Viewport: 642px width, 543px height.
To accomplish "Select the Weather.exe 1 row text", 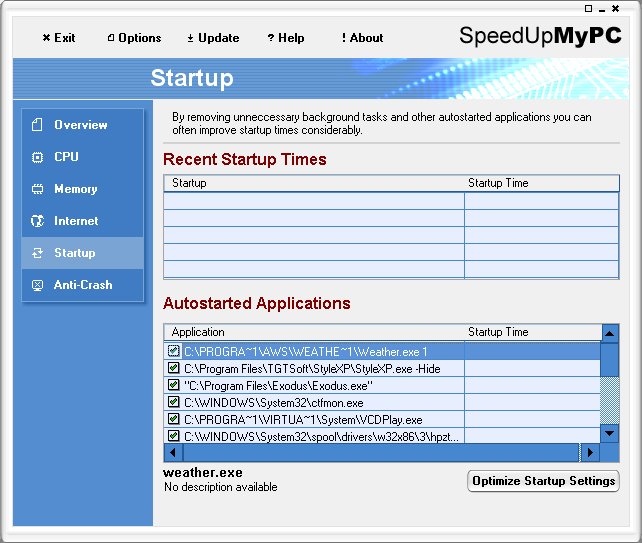I will 305,352.
